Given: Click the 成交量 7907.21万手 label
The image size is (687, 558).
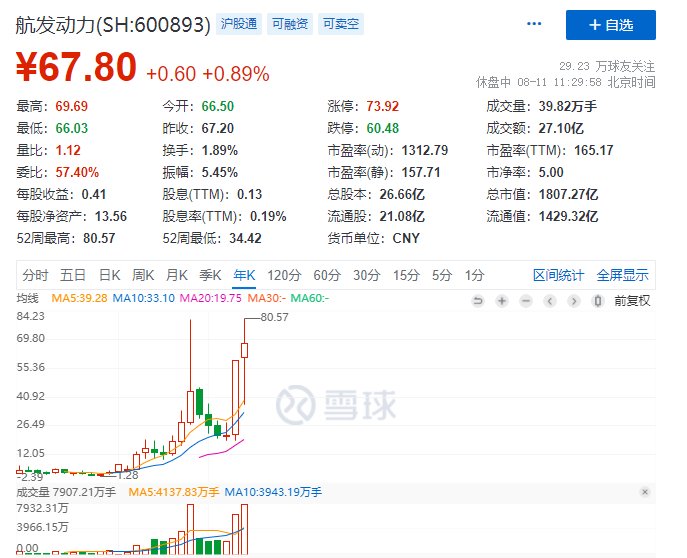Looking at the screenshot, I should 66,492.
